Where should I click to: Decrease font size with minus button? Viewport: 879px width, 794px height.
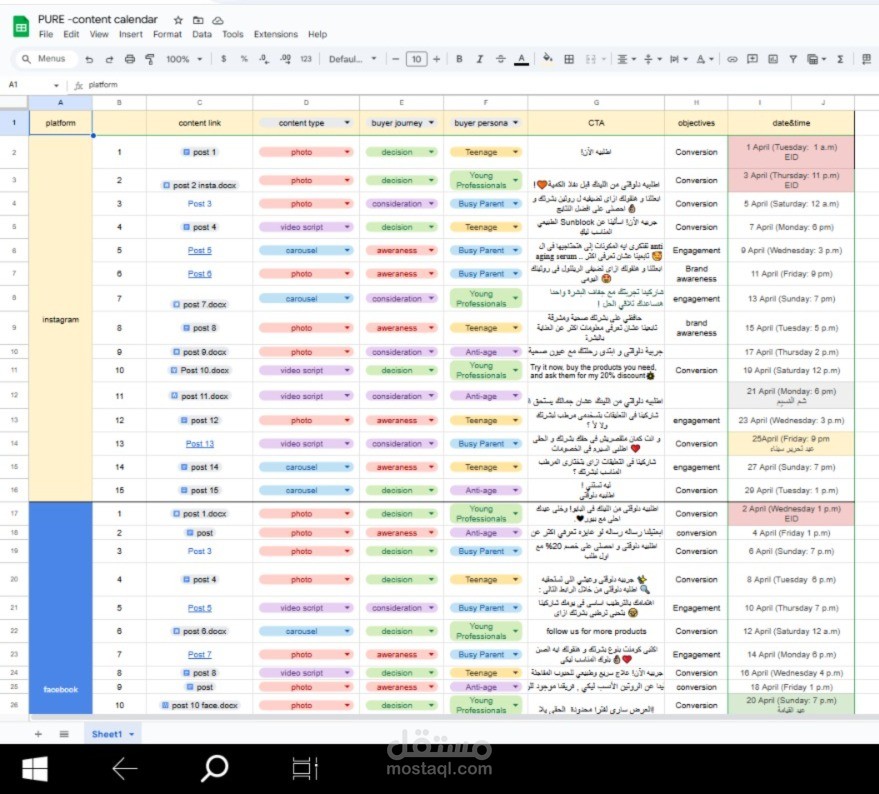click(x=395, y=59)
